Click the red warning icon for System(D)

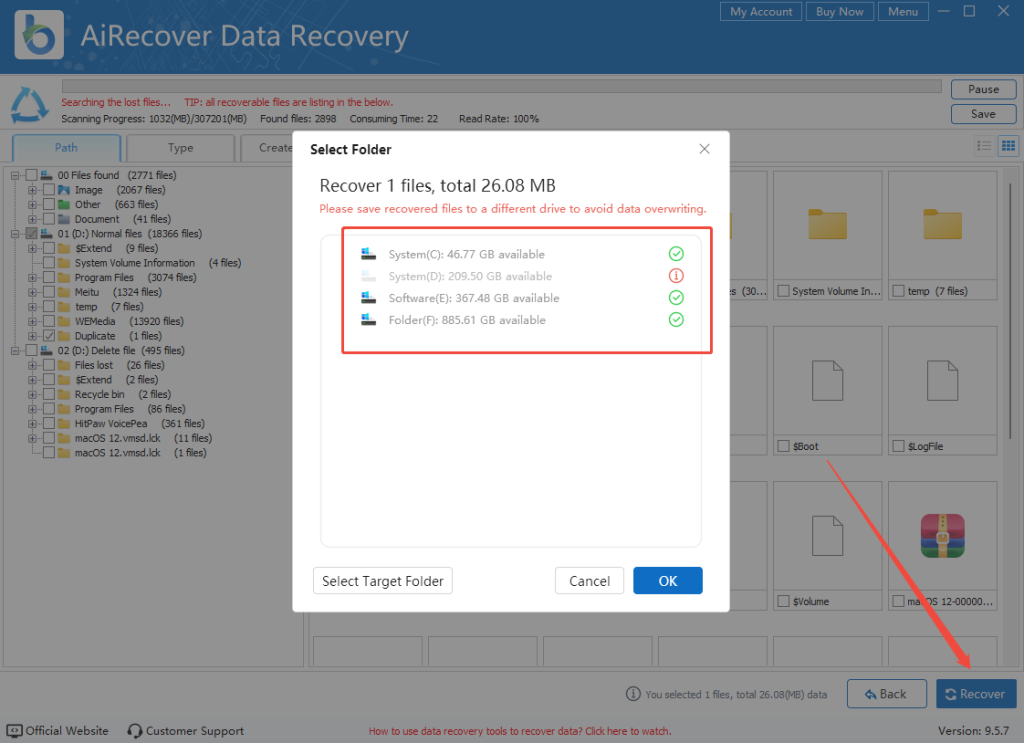(x=676, y=276)
